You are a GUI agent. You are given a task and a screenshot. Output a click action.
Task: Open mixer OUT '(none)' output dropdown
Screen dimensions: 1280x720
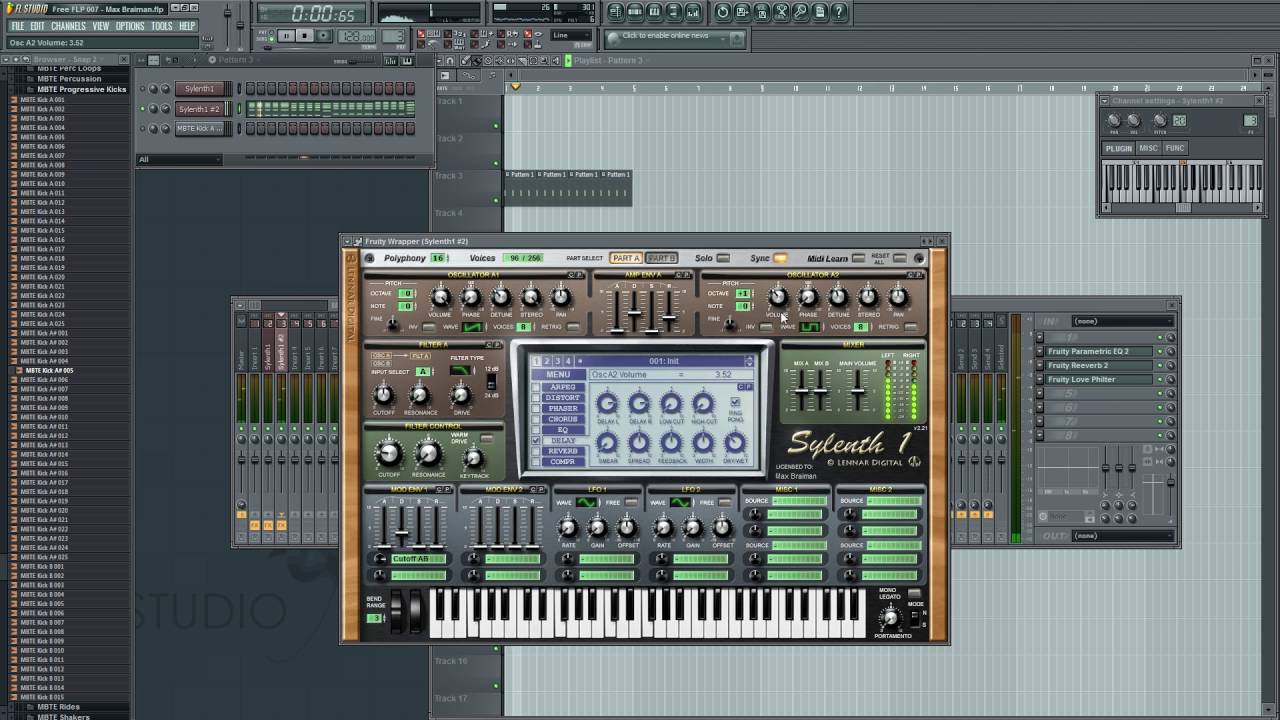[1122, 536]
